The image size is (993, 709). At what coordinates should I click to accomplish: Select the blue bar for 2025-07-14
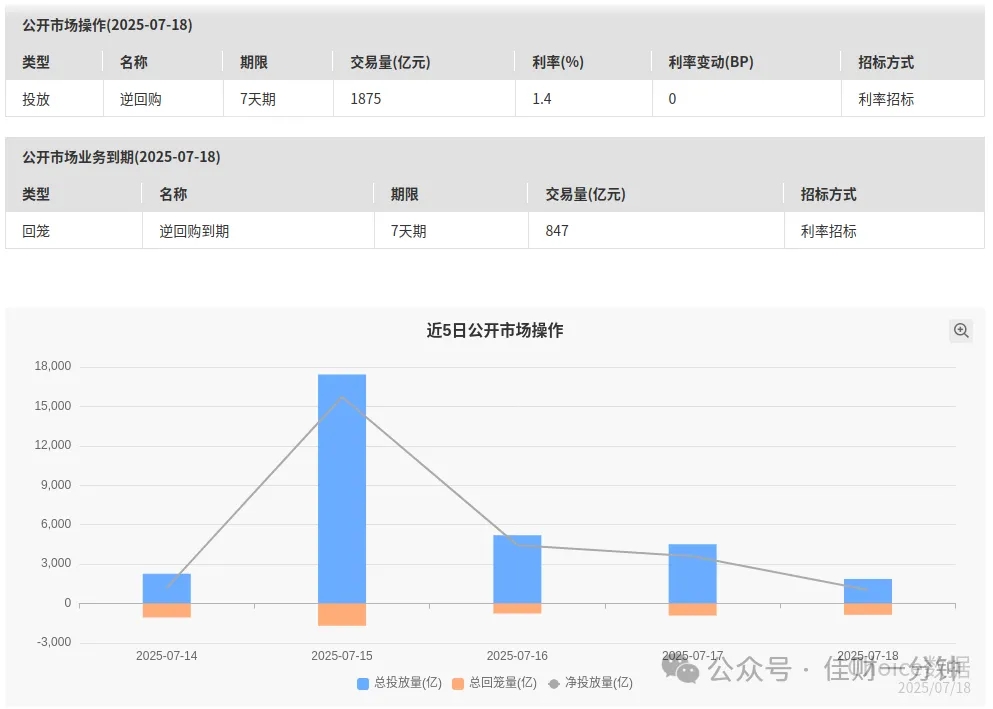[167, 588]
